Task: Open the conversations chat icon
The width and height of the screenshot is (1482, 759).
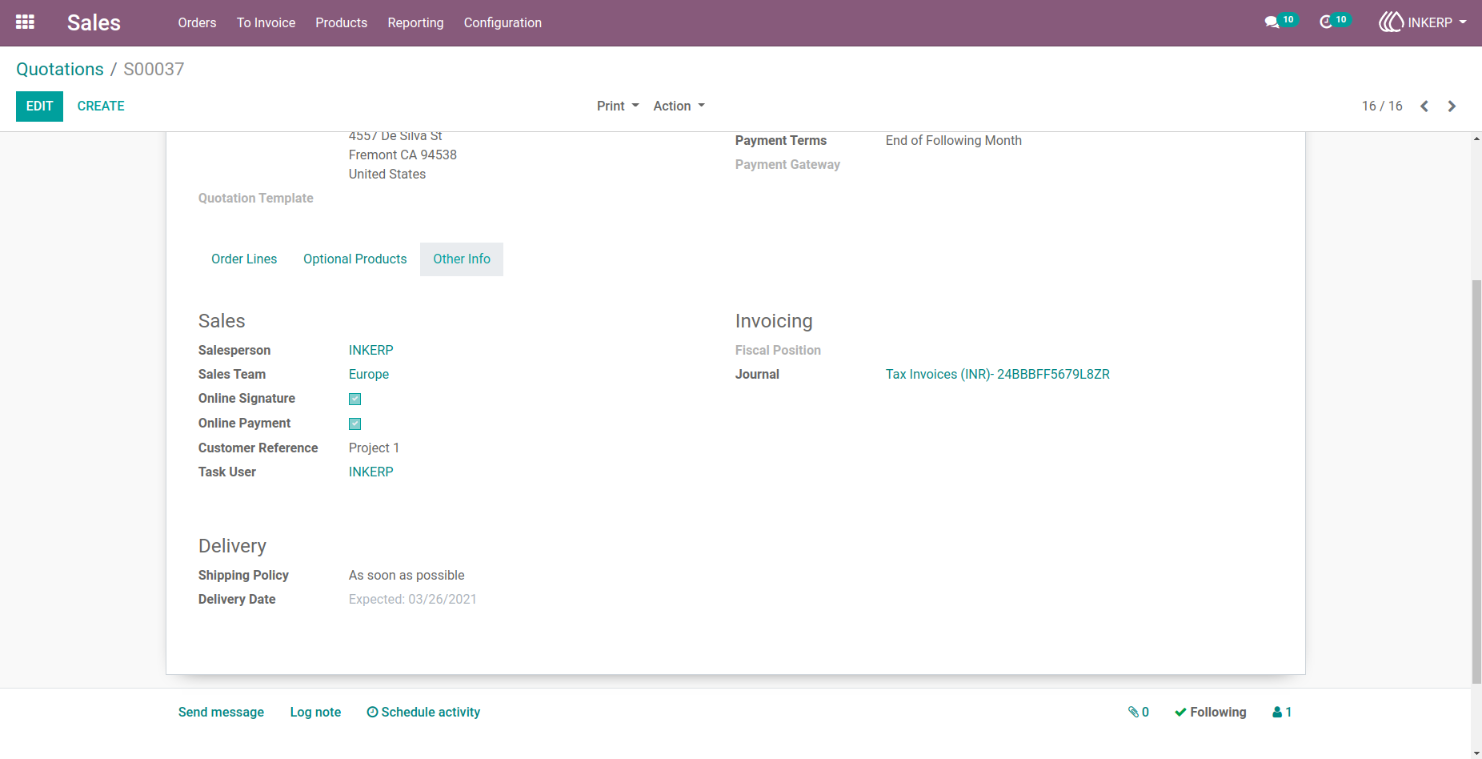Action: 1272,22
